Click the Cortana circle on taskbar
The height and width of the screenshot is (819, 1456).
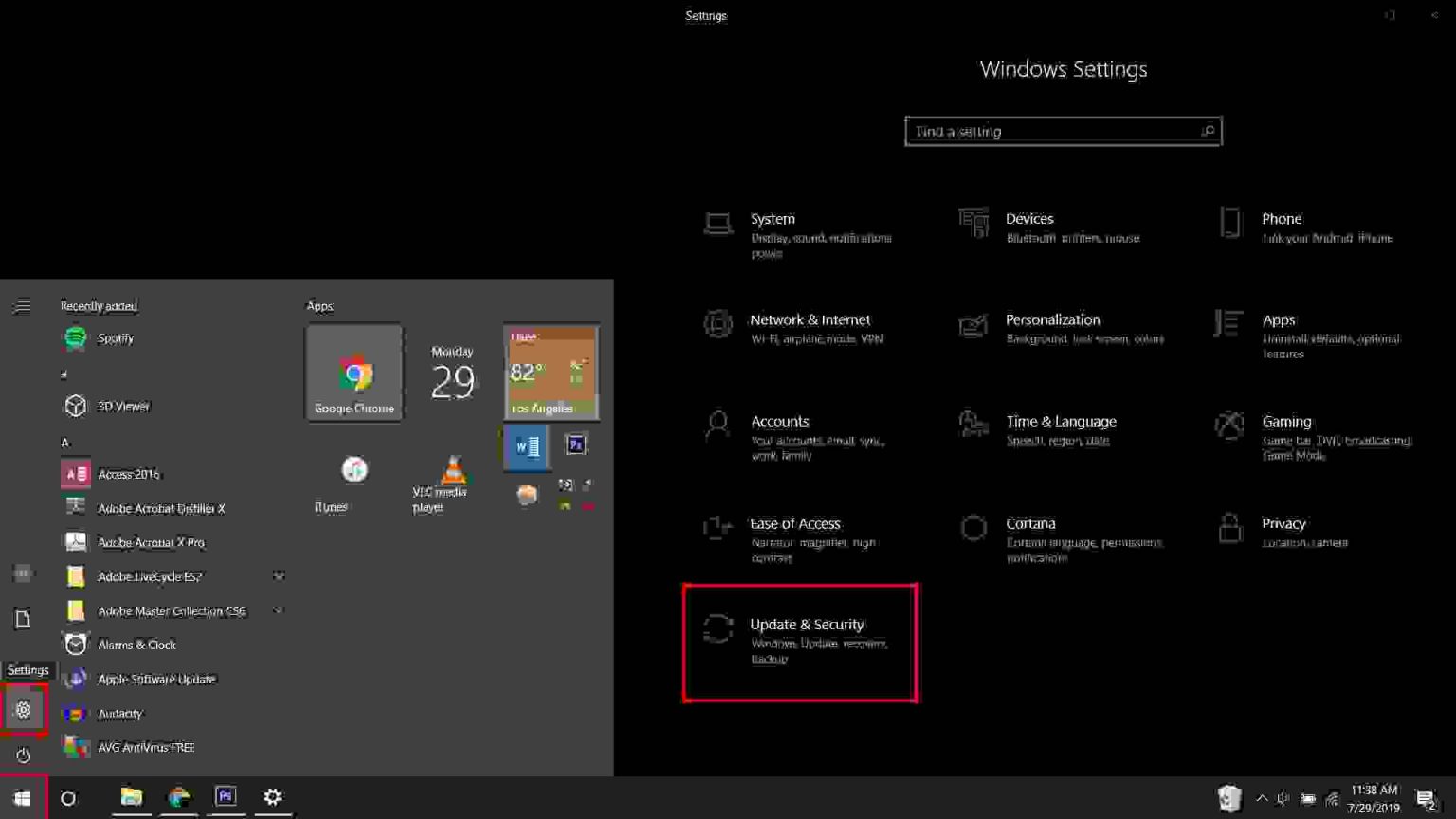click(x=68, y=798)
